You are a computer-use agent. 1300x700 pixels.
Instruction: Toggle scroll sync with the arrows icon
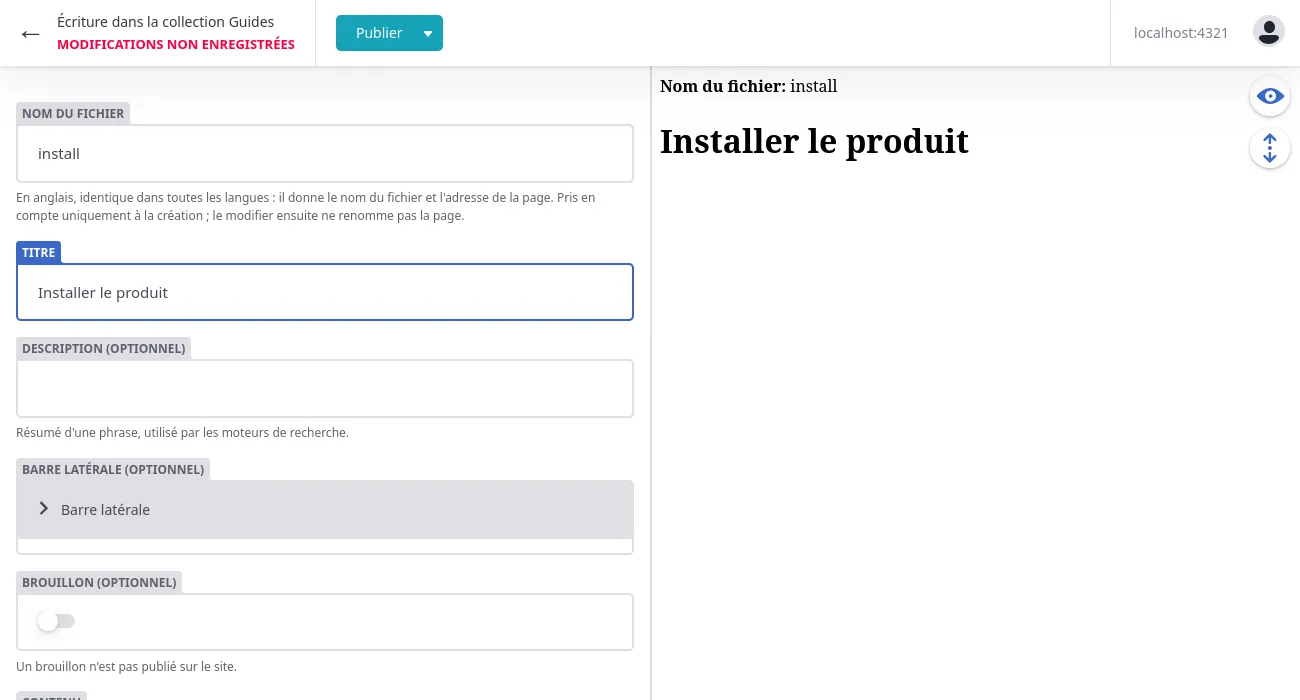click(1270, 148)
